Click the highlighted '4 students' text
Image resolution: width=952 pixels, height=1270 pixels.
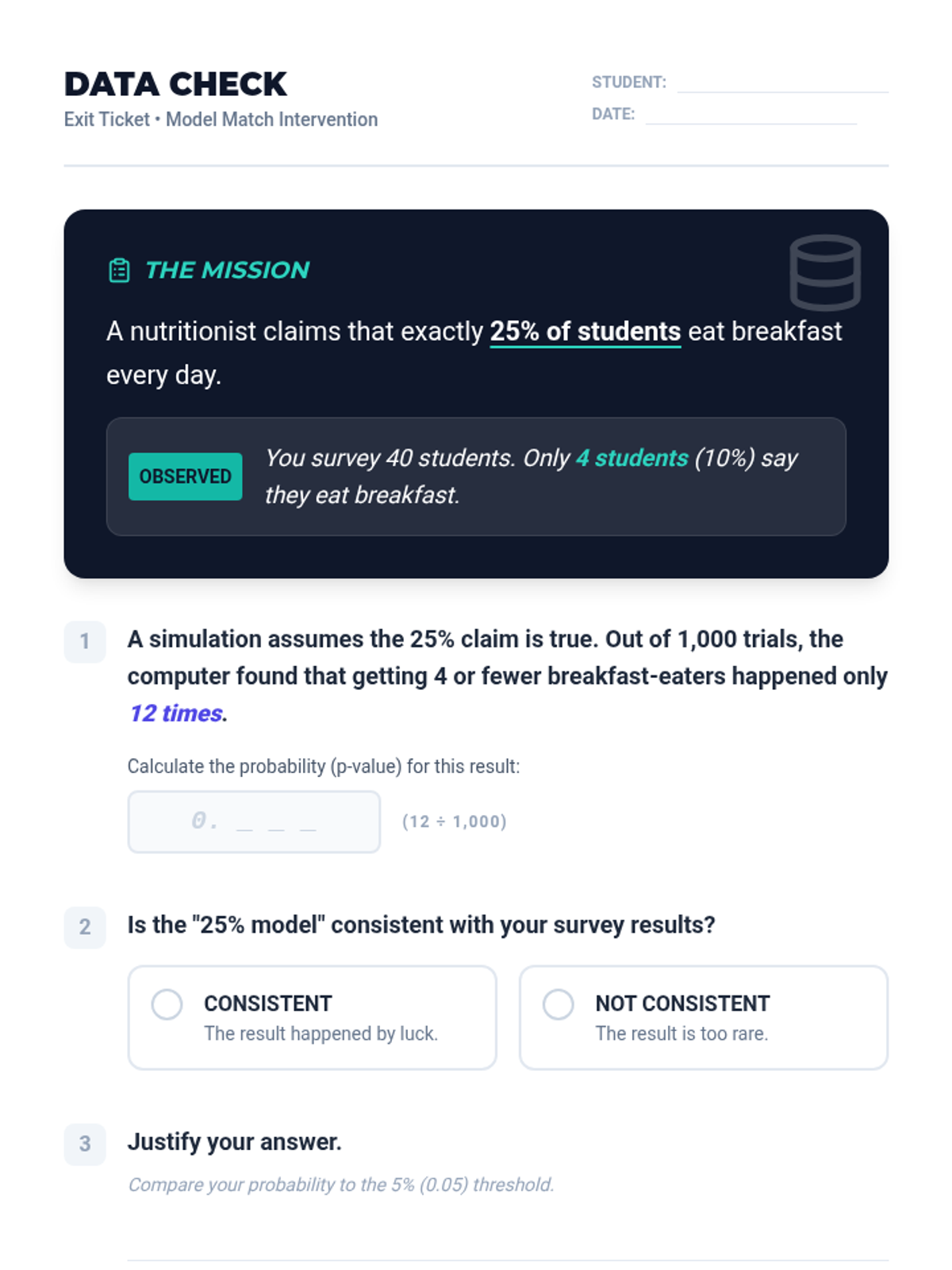click(632, 458)
